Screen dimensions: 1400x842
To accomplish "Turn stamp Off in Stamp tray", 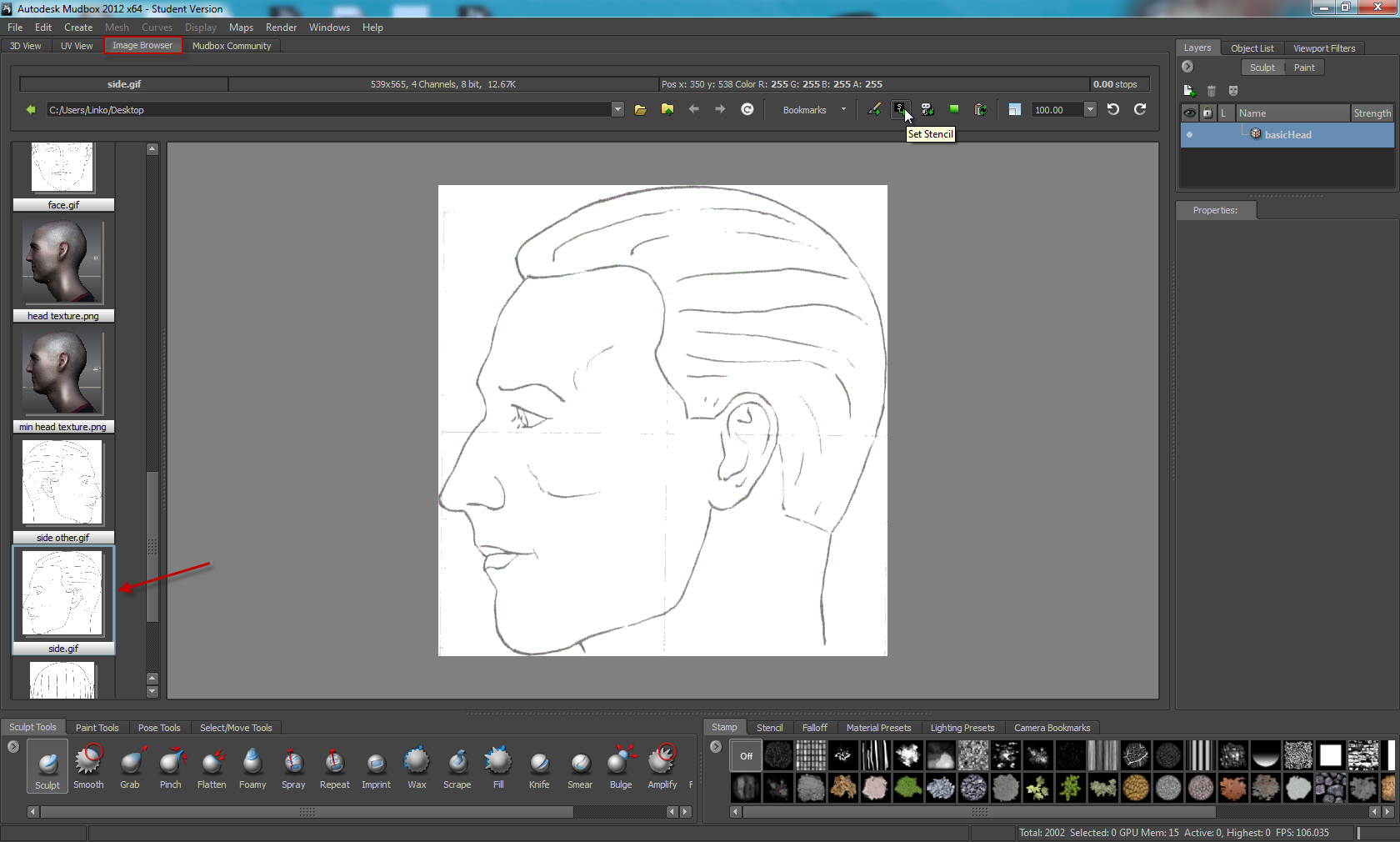I will (746, 756).
